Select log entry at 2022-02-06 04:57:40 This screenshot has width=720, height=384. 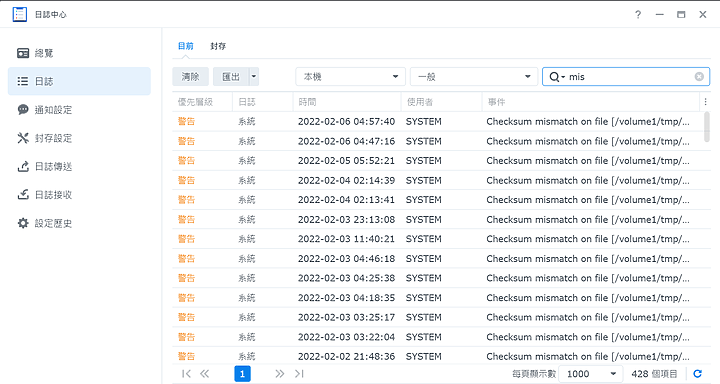coord(438,122)
